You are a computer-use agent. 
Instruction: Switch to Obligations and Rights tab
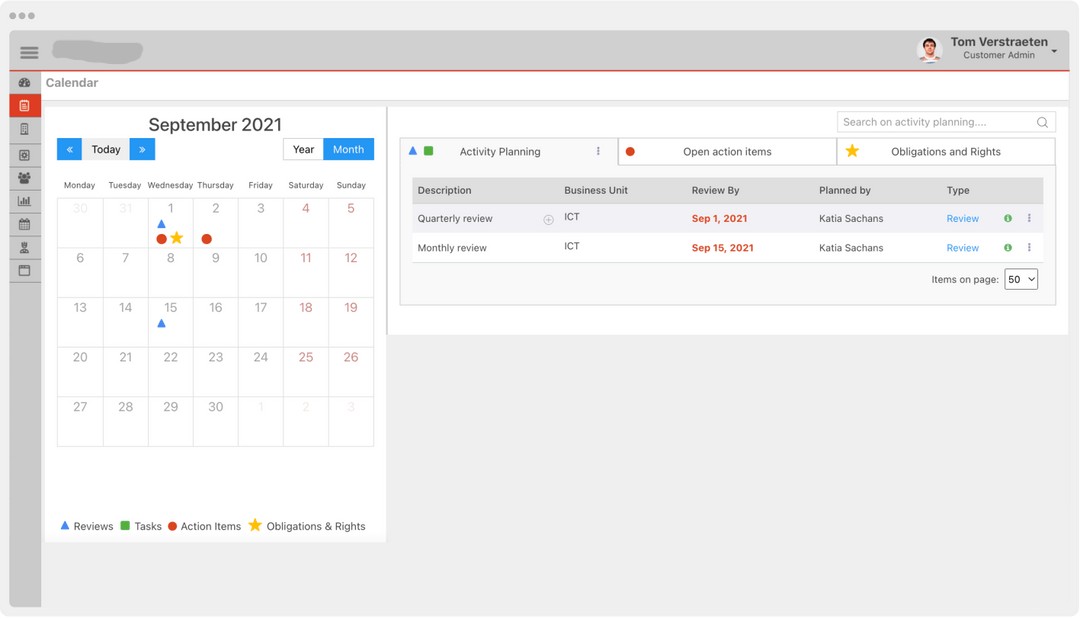(x=945, y=152)
